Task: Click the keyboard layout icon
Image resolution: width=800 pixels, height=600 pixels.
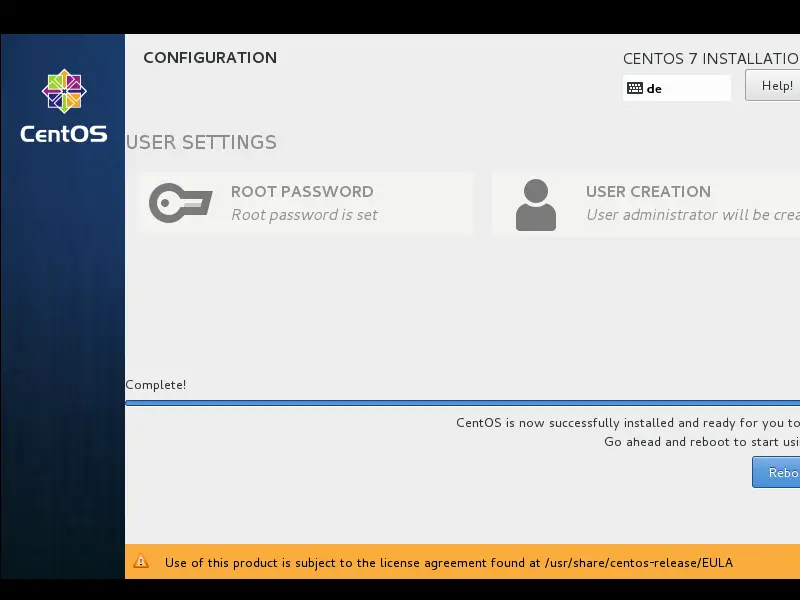Action: [x=635, y=88]
